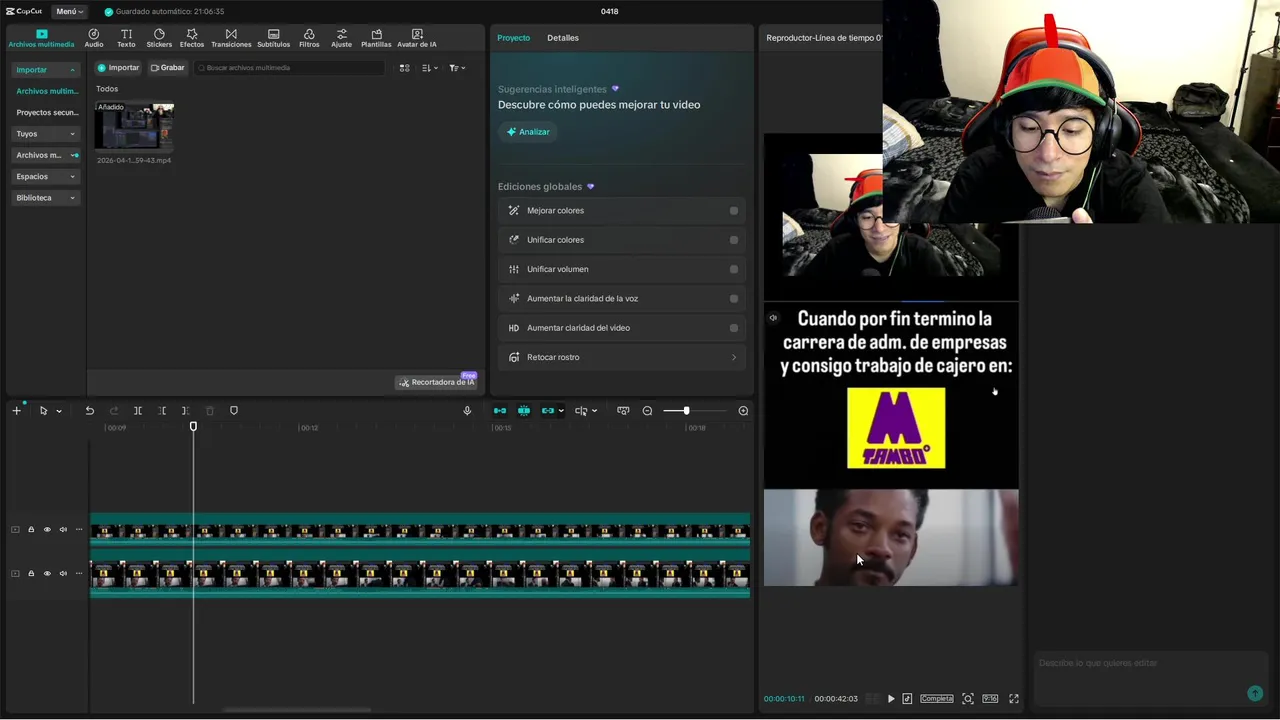Expand the Tuyos sidebar section
The width and height of the screenshot is (1280, 720).
pos(45,134)
